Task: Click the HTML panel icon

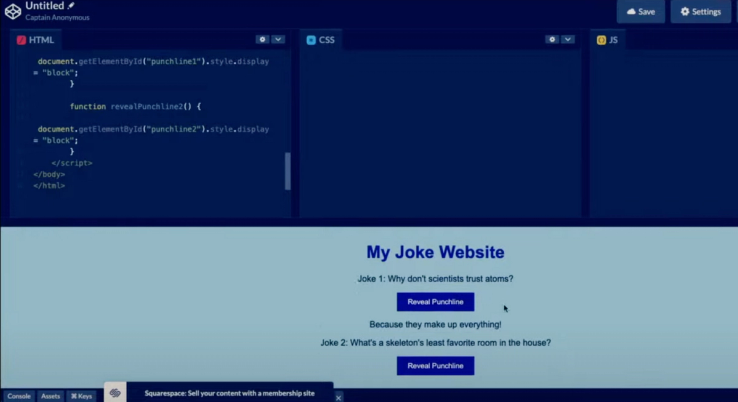Action: click(21, 40)
